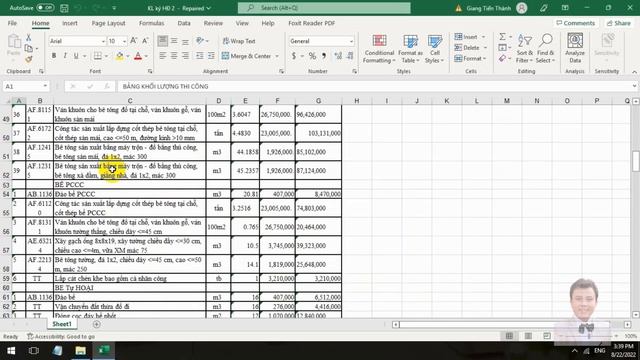Viewport: 640px width, 360px height.
Task: Apply Underline formatting
Action: point(76,56)
